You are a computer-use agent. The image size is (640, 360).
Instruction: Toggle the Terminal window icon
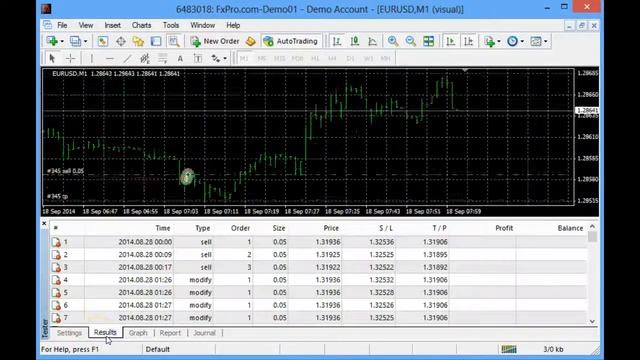(x=156, y=41)
